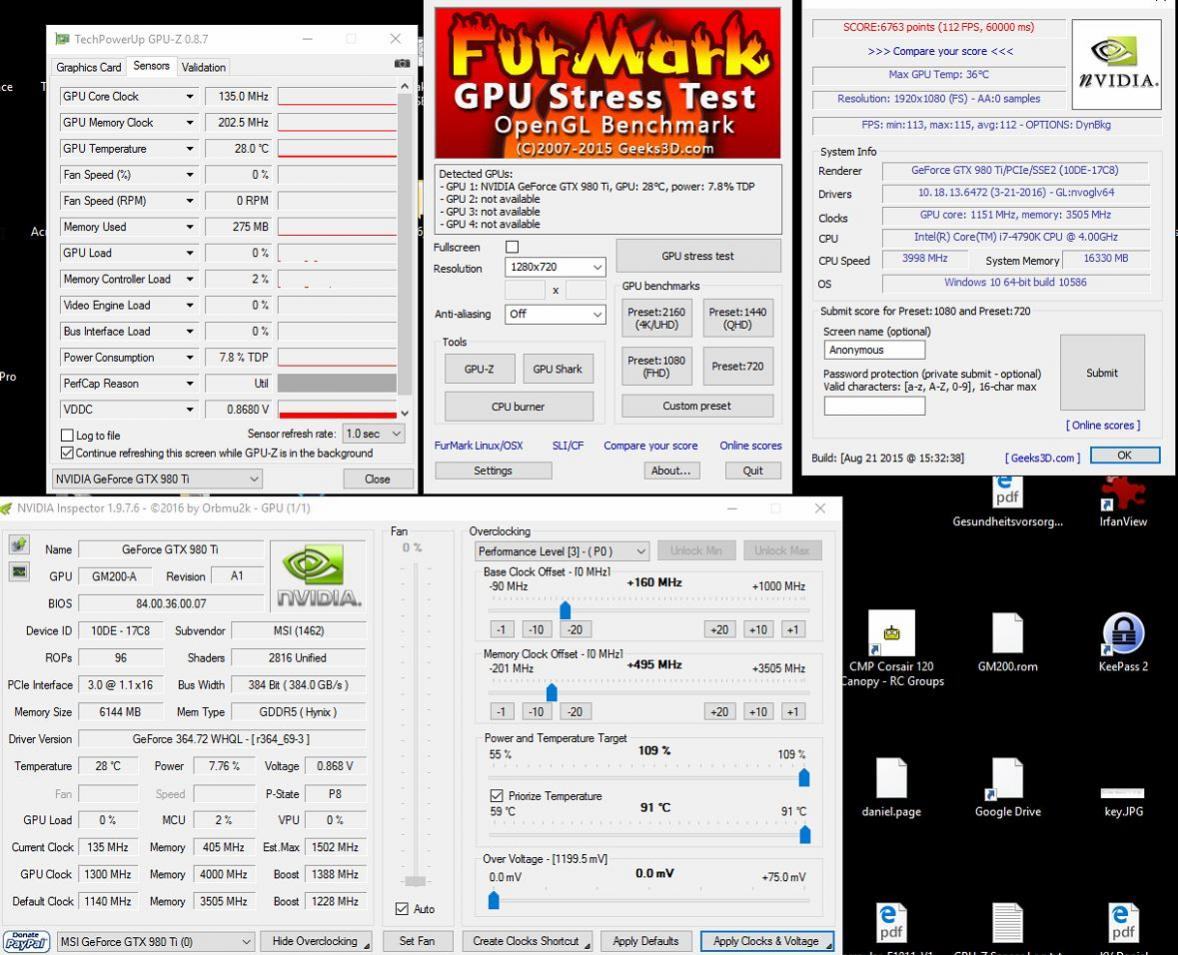Click GPU stress test button

698,256
